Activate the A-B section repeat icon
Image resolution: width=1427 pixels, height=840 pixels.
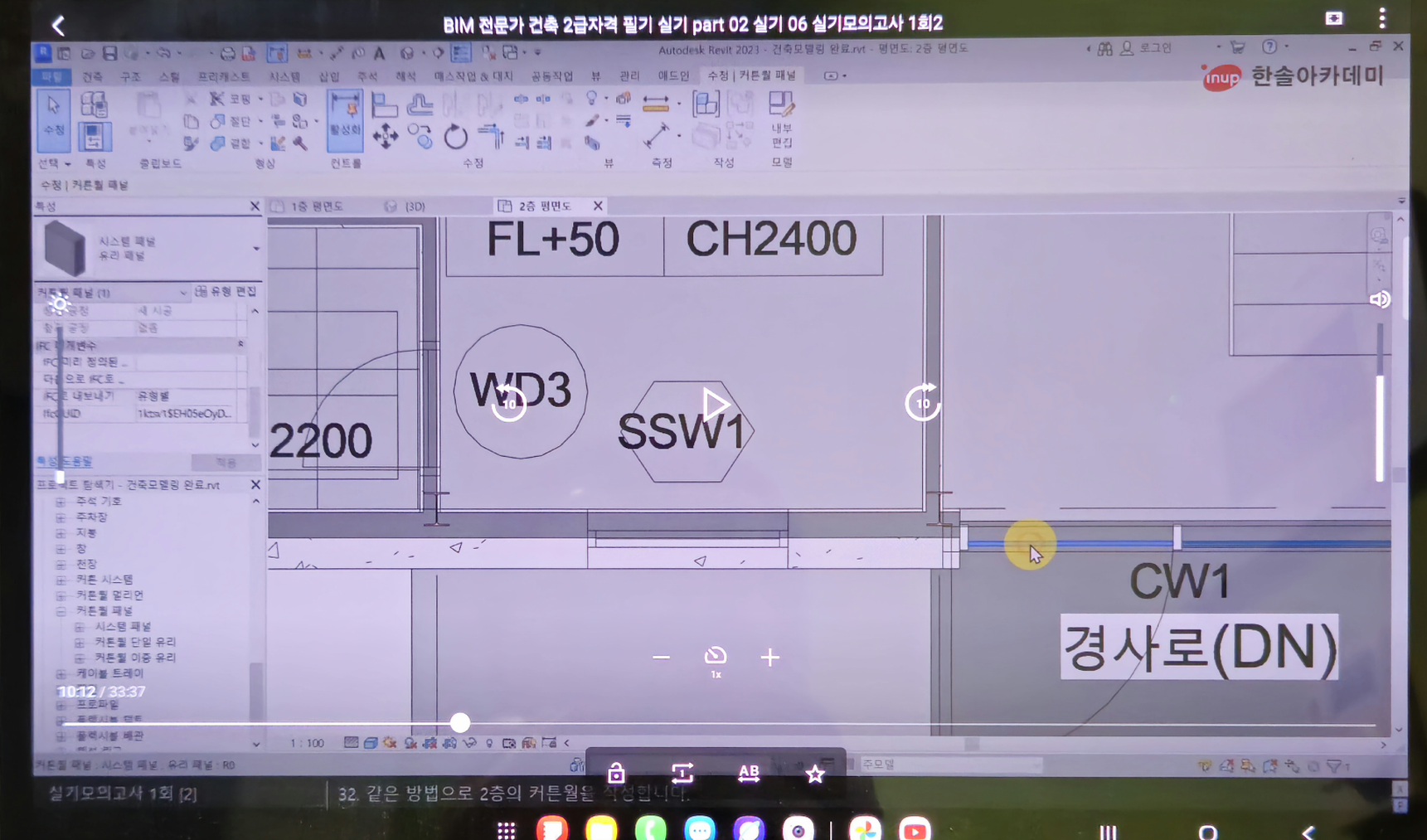click(x=749, y=774)
